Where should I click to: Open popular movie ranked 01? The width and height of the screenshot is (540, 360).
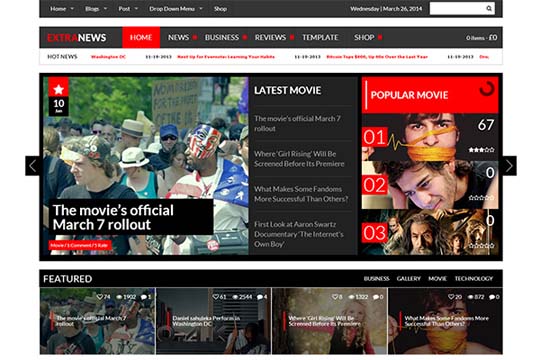pos(430,137)
